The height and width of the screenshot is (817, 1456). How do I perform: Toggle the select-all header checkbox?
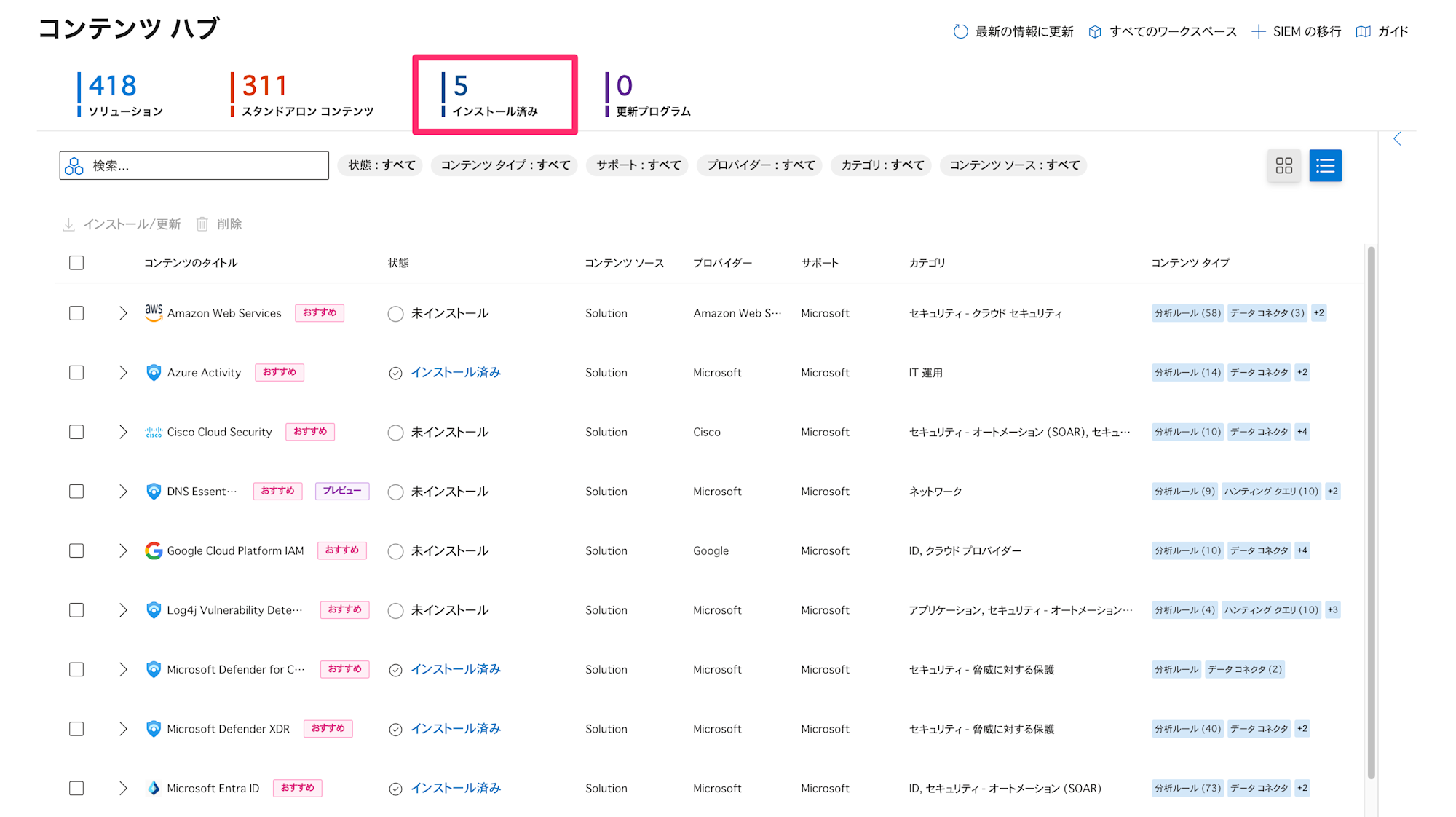pyautogui.click(x=76, y=263)
